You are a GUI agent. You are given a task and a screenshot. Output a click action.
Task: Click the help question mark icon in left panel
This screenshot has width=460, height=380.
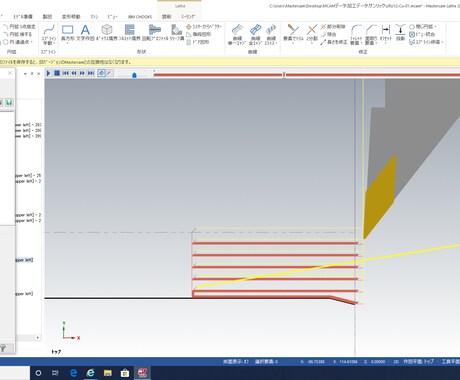pos(3,348)
